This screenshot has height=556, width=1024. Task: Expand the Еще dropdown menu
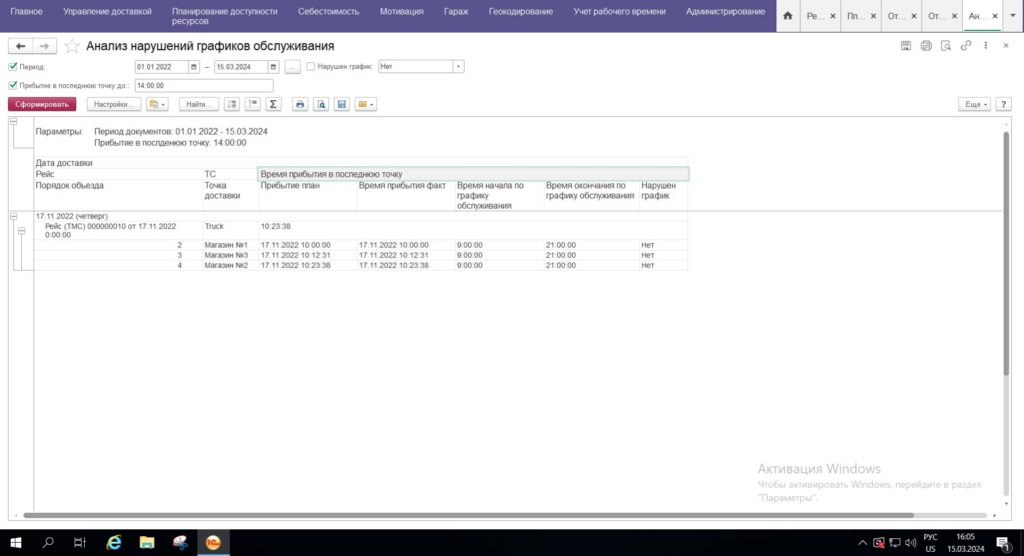pyautogui.click(x=975, y=104)
